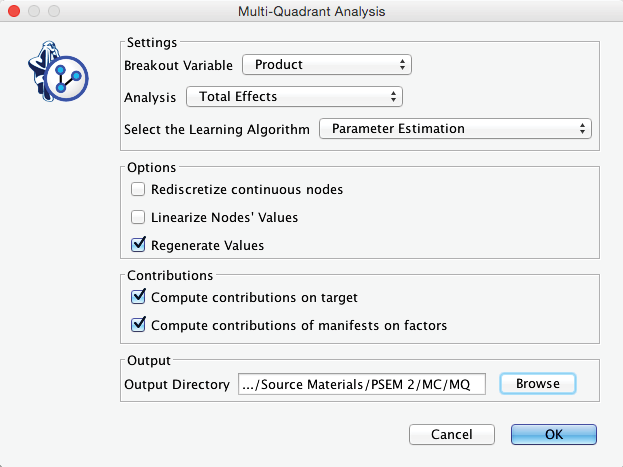Viewport: 623px width, 467px height.
Task: Click the Parameter Estimation dropdown arrows
Action: point(582,129)
